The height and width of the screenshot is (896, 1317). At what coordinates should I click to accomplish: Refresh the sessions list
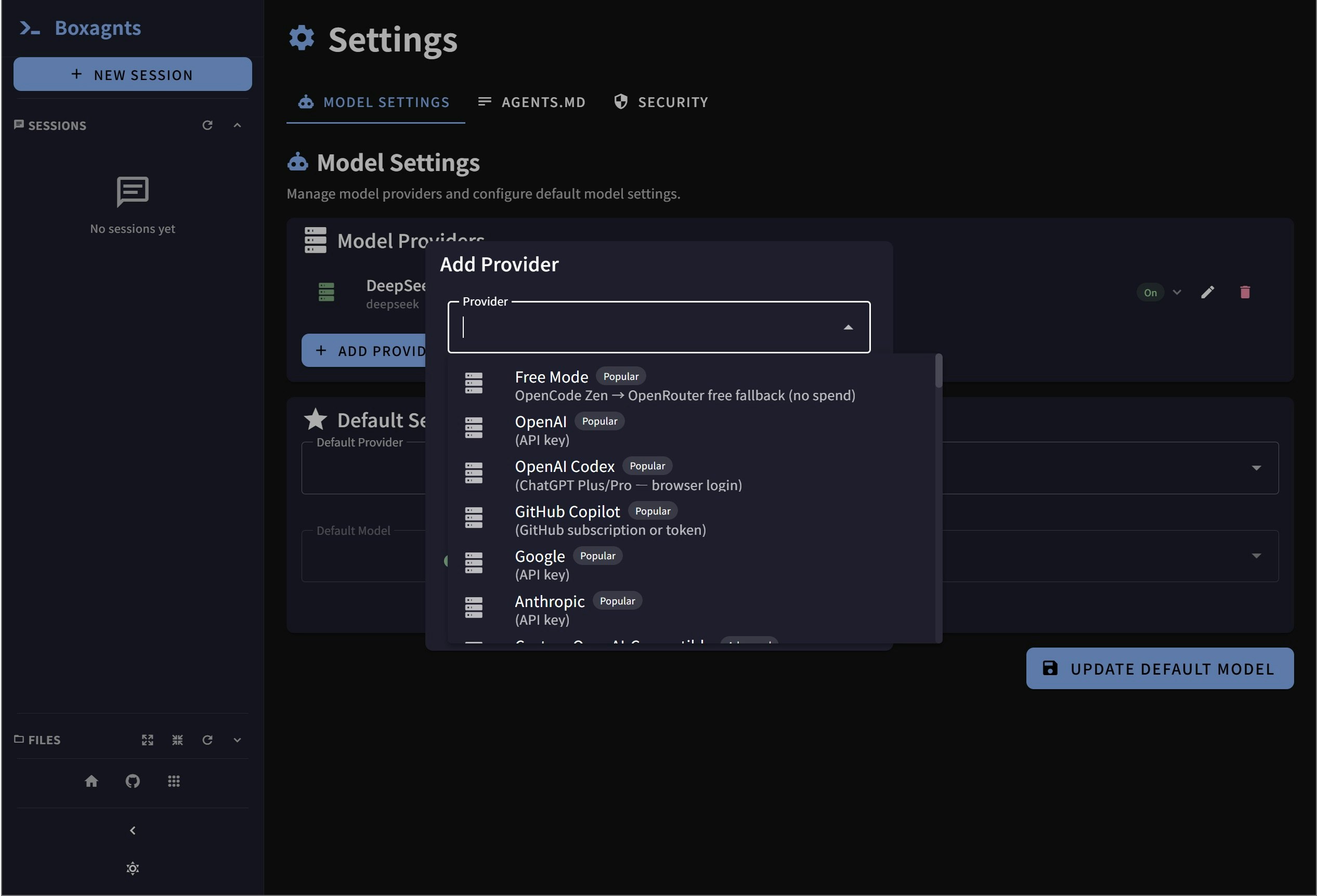click(207, 125)
